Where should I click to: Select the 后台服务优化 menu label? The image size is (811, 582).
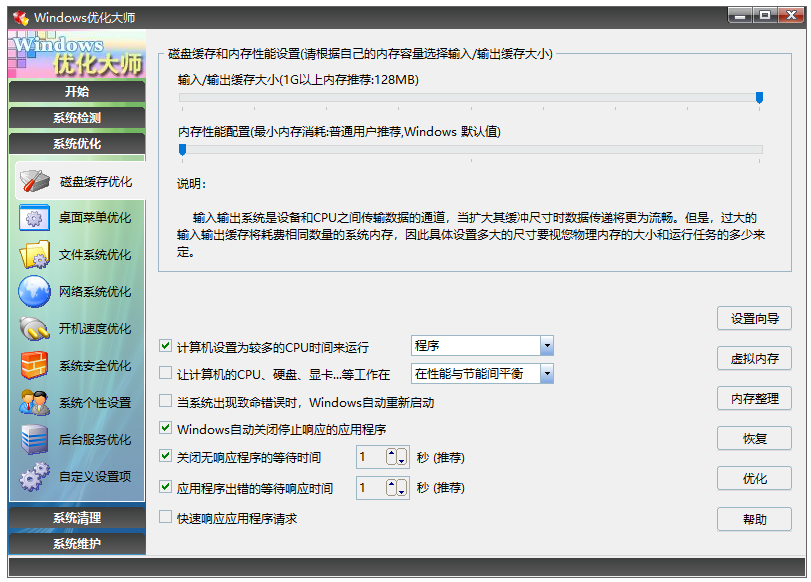tap(95, 440)
